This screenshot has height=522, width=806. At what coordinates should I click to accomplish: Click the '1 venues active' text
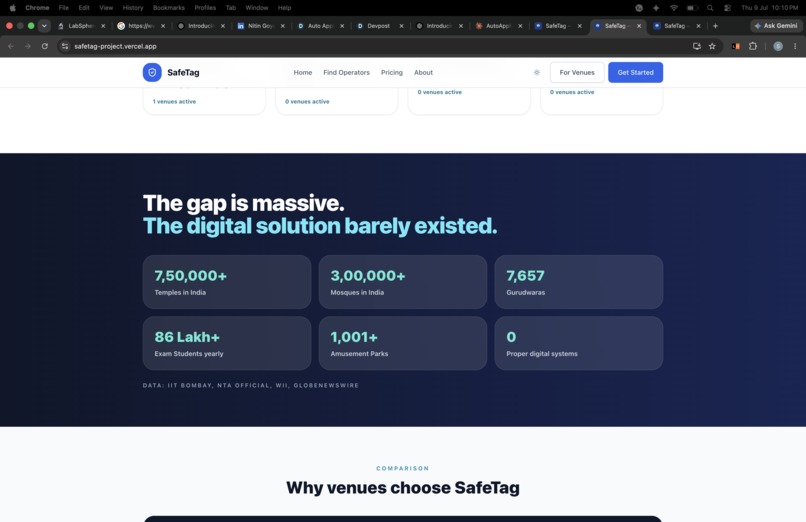pyautogui.click(x=174, y=102)
